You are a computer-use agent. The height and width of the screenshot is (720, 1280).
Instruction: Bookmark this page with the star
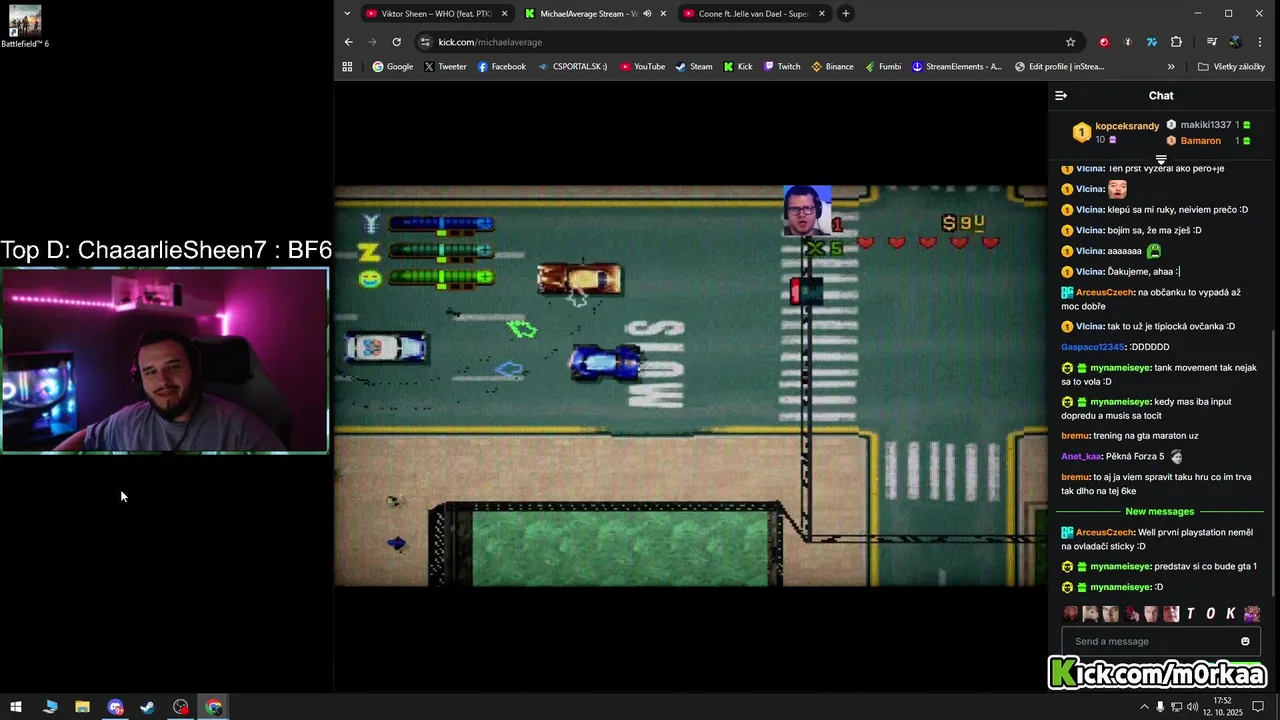click(x=1070, y=42)
